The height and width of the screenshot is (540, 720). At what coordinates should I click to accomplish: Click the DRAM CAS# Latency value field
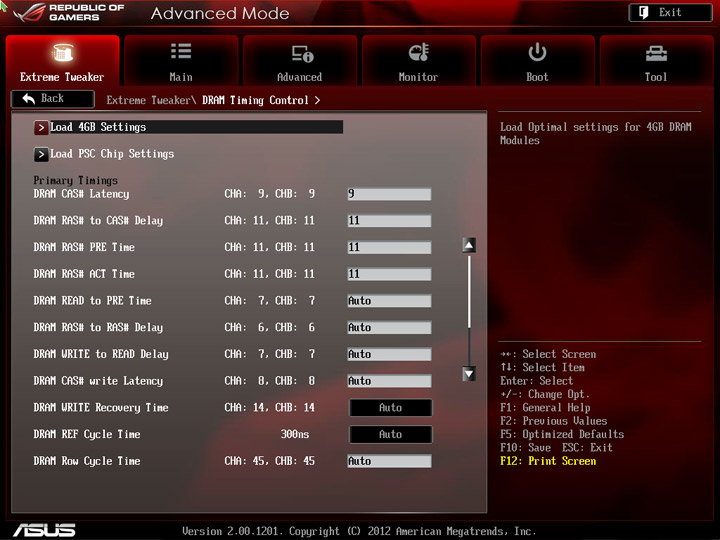pos(389,194)
